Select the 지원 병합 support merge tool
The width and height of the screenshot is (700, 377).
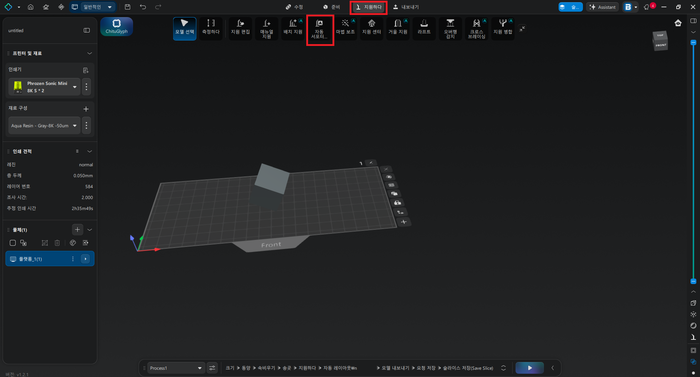coord(503,29)
